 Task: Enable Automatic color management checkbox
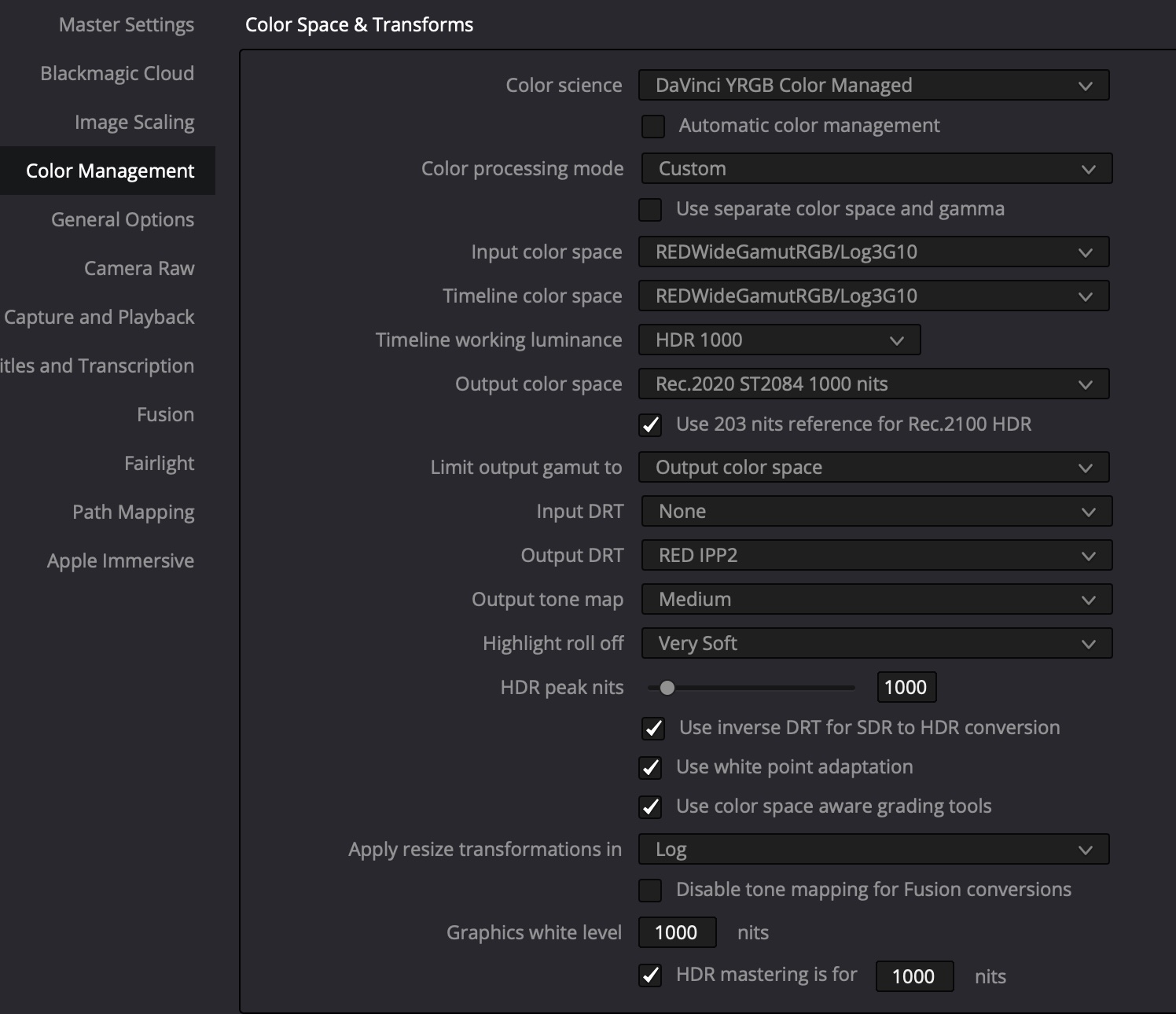click(x=653, y=126)
